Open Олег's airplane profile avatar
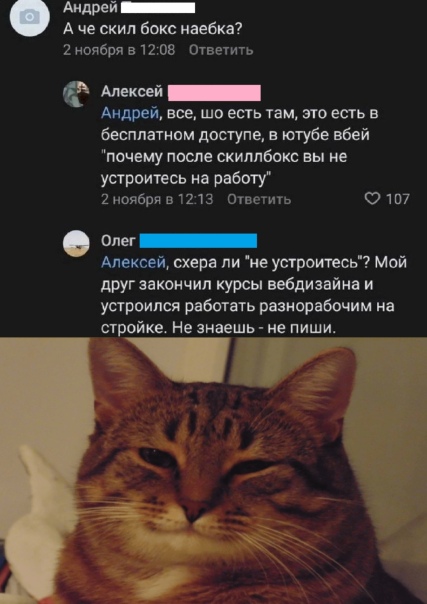Image resolution: width=427 pixels, height=604 pixels. (76, 243)
